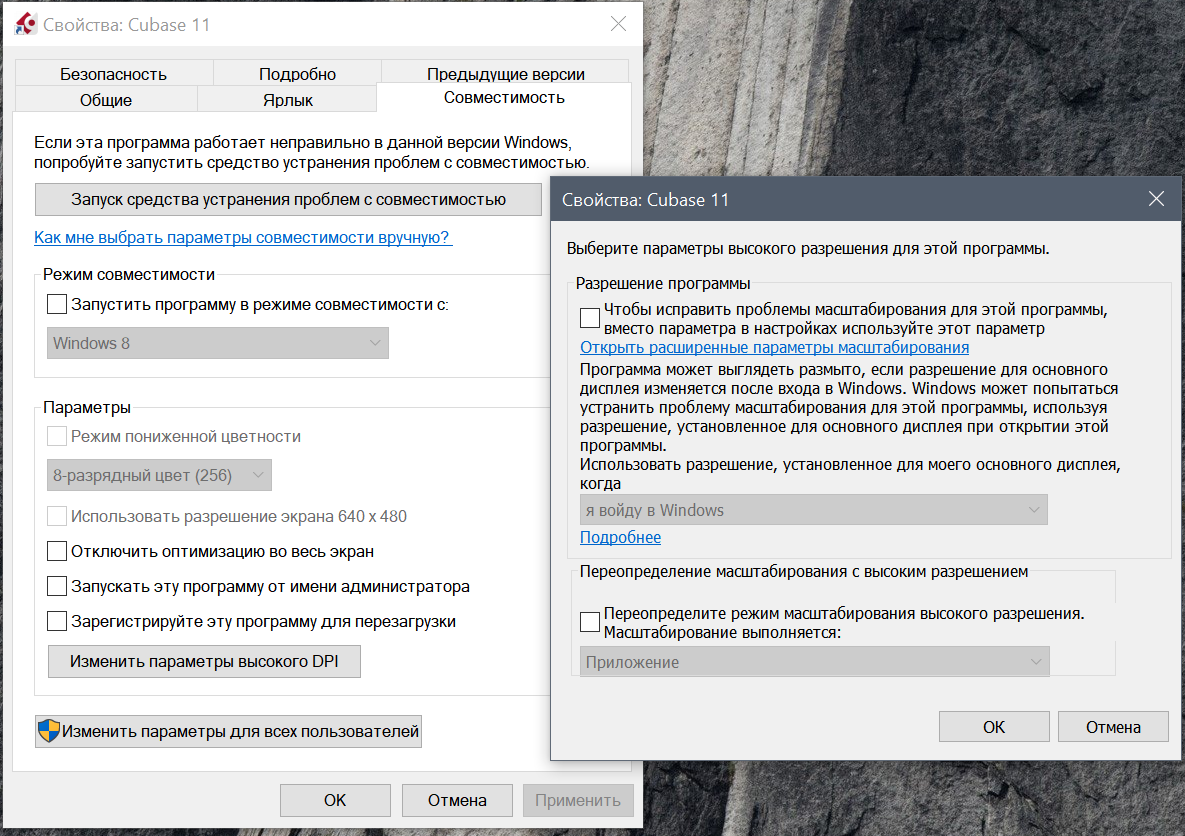Click Изменить параметры для всех пользователей
This screenshot has height=836, width=1185.
point(228,731)
